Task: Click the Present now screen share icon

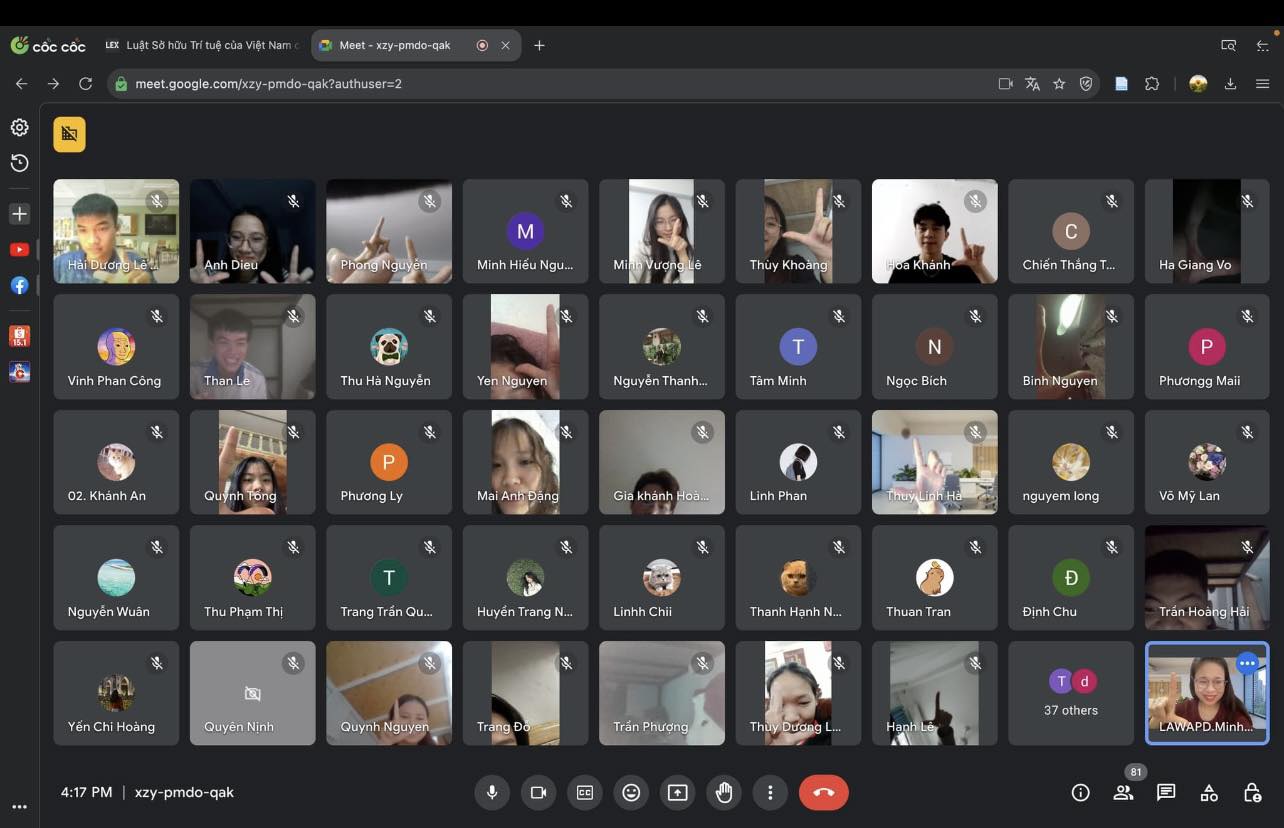Action: pyautogui.click(x=678, y=793)
